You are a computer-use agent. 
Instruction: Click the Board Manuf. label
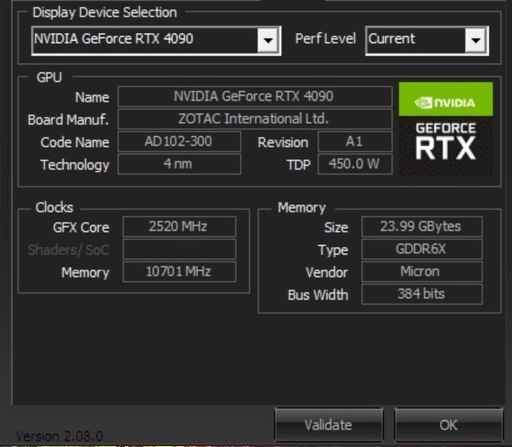coord(68,120)
